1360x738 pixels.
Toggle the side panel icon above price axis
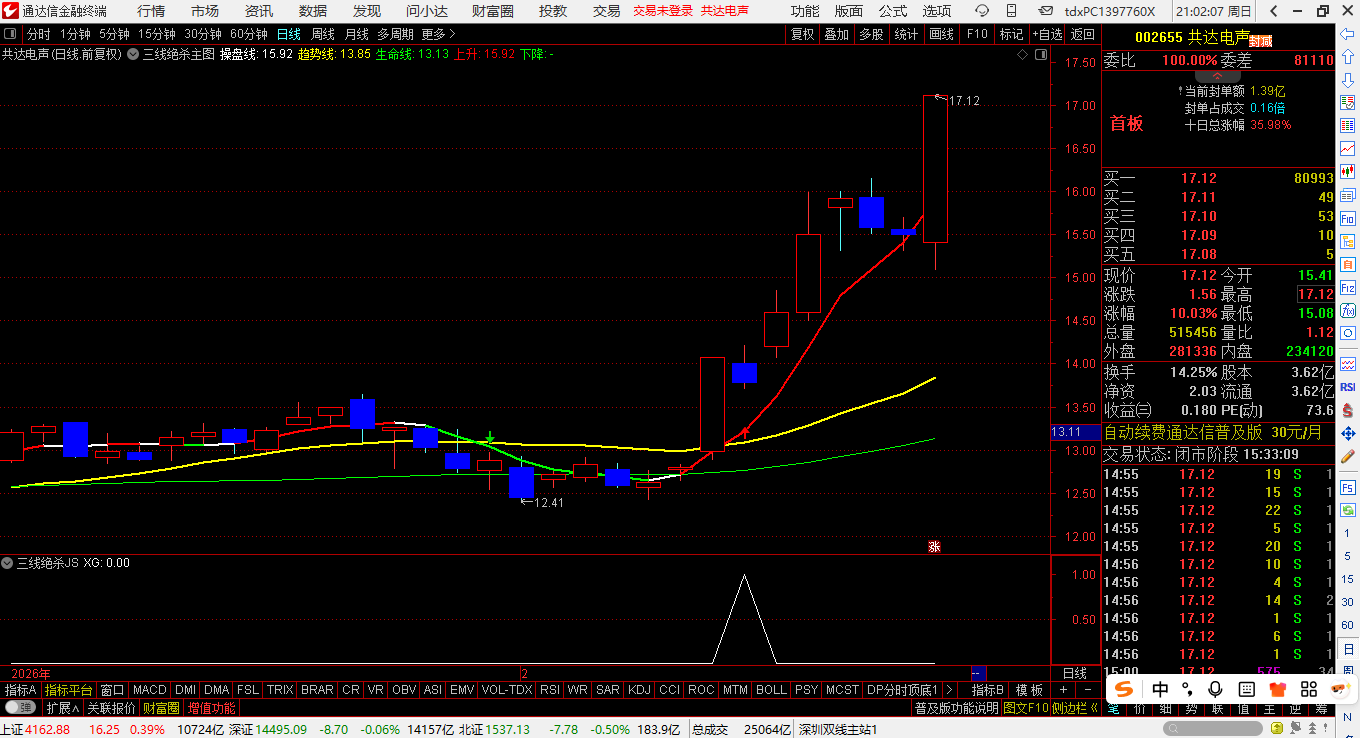pyautogui.click(x=1041, y=54)
